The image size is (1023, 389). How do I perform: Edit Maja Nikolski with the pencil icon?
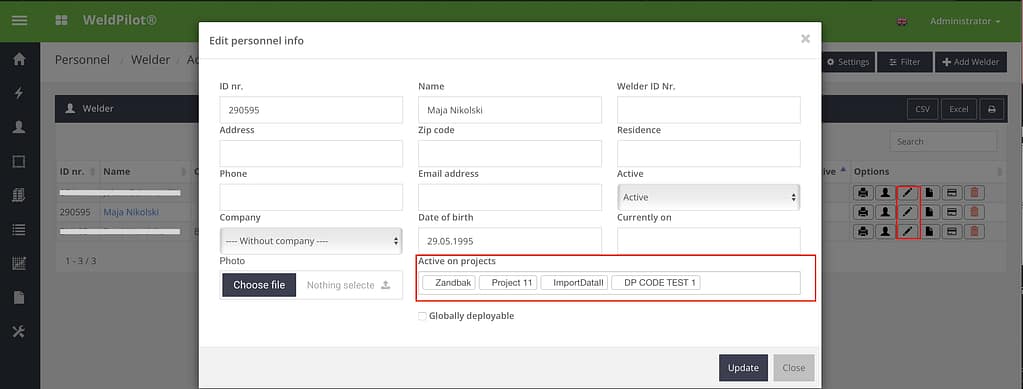pos(908,212)
